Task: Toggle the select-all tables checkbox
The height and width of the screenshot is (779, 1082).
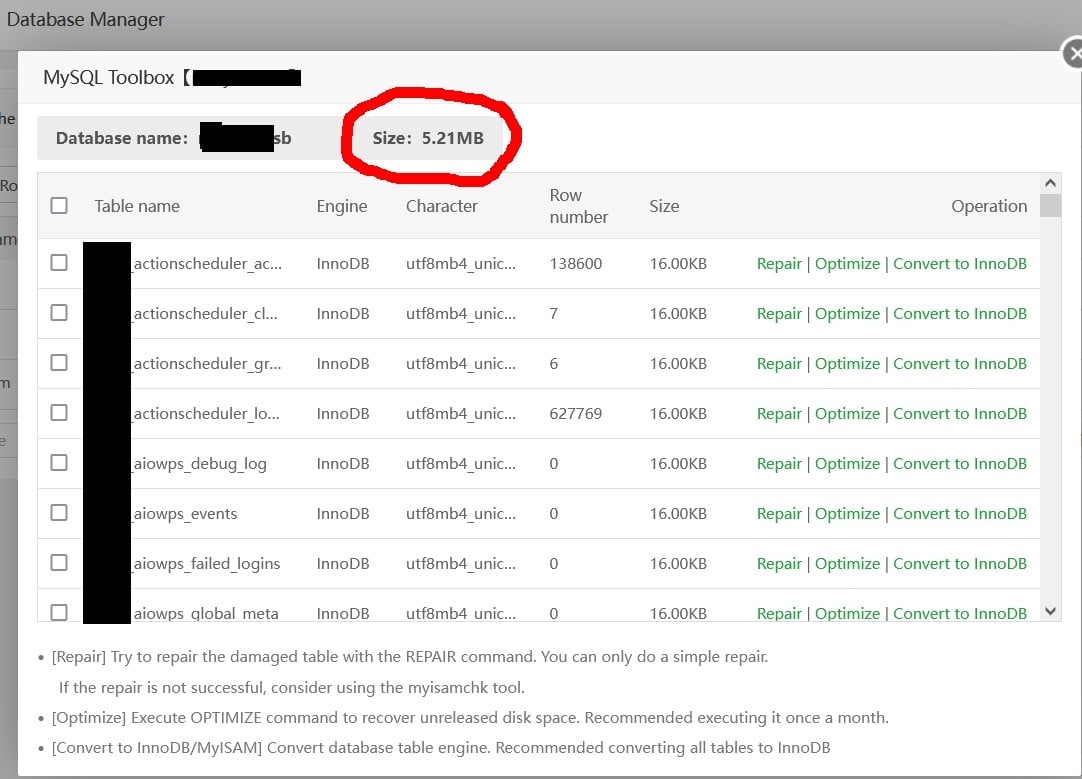Action: [x=59, y=206]
